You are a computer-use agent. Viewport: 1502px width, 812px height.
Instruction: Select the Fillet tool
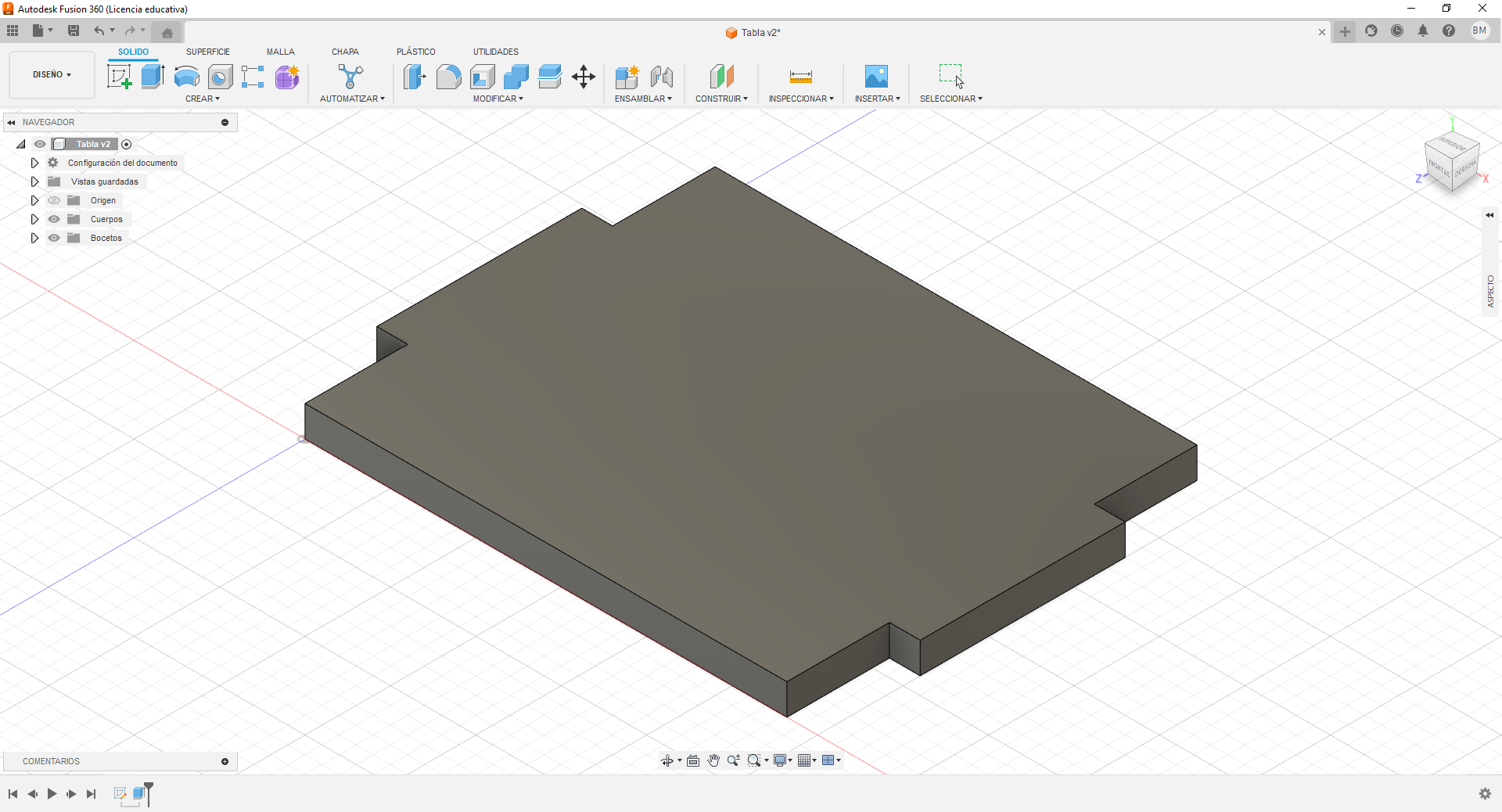(448, 77)
